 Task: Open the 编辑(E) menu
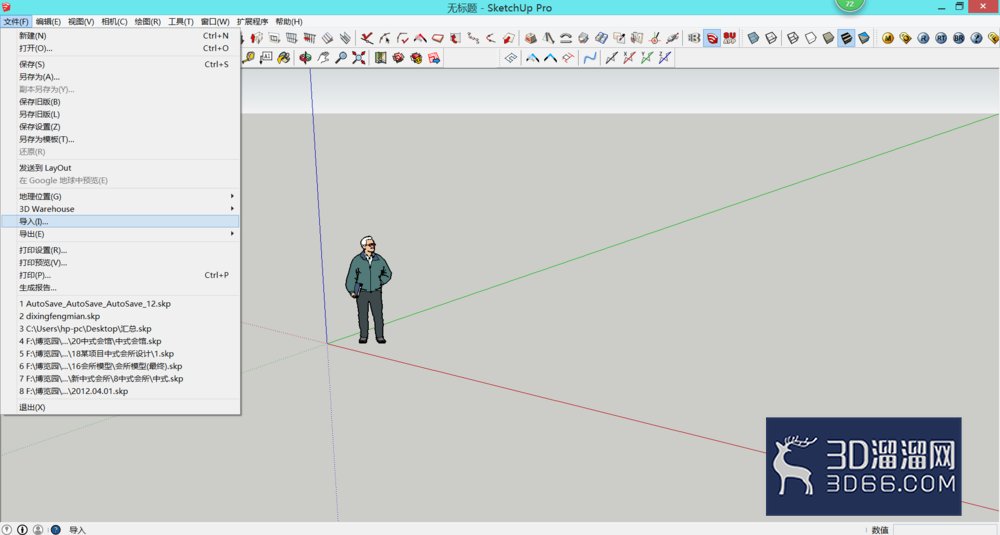pyautogui.click(x=48, y=22)
